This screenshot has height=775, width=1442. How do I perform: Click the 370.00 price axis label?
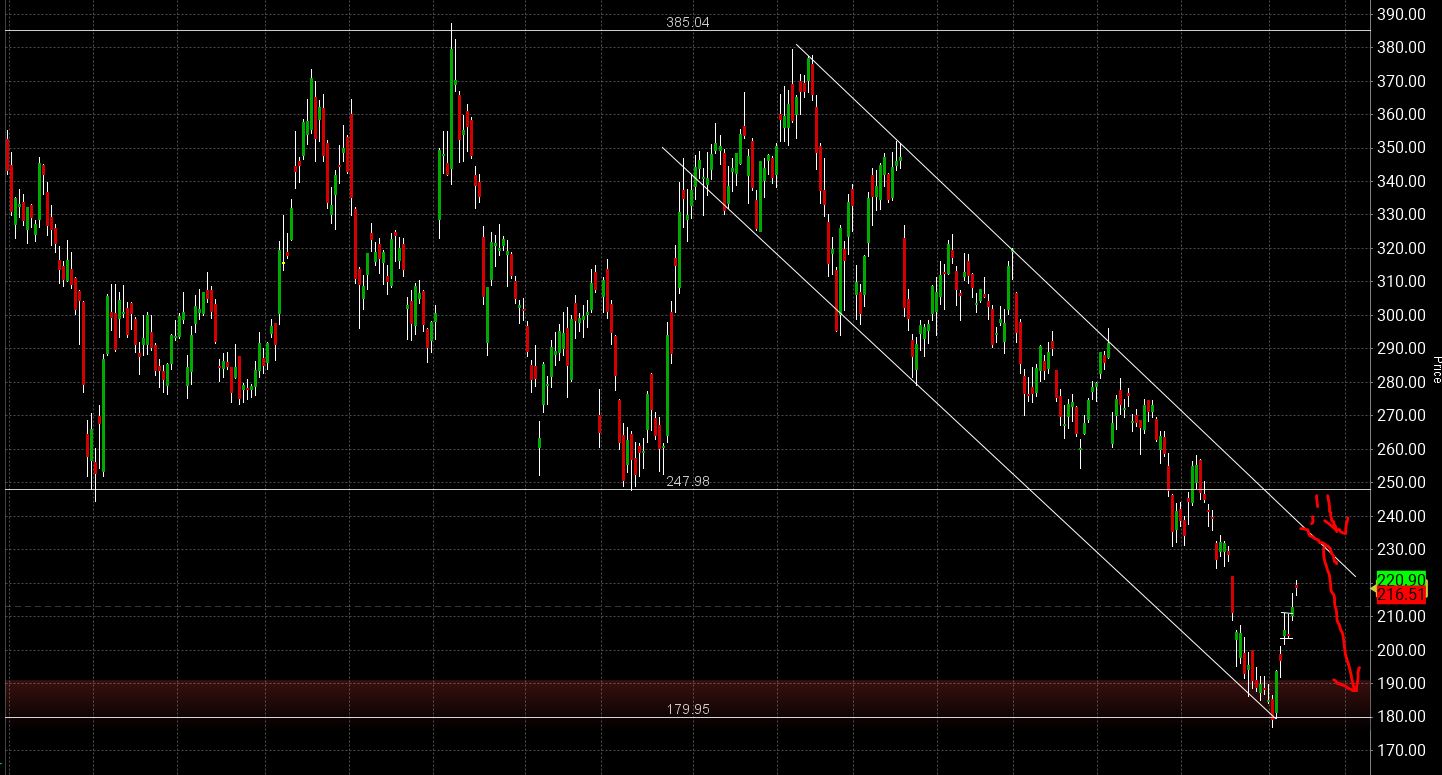pos(1401,81)
